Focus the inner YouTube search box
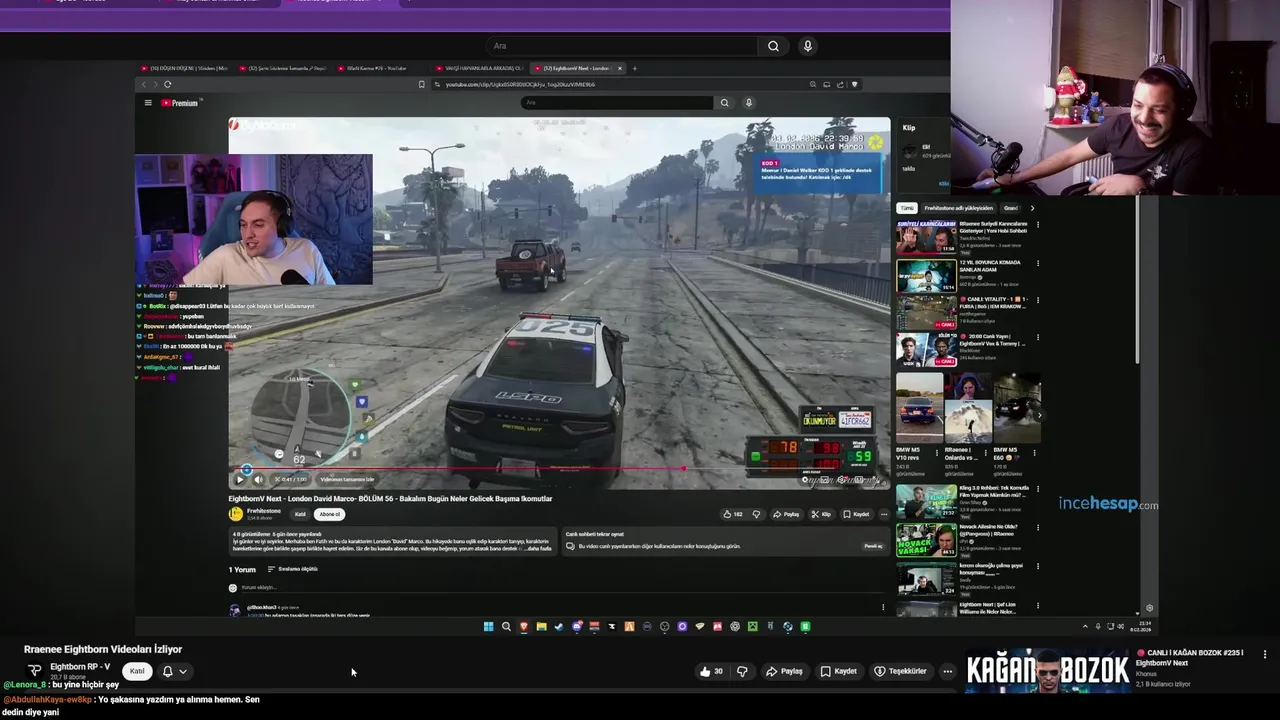 (618, 102)
